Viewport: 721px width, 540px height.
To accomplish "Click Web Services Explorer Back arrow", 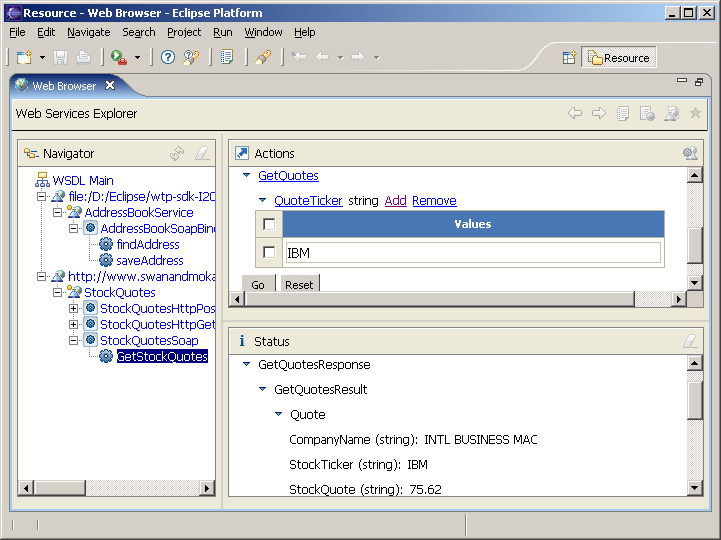I will 575,113.
